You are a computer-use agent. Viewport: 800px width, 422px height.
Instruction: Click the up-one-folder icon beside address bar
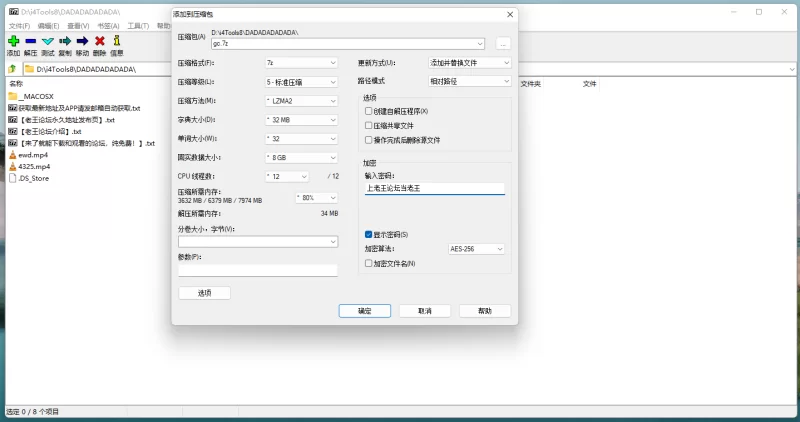click(12, 69)
